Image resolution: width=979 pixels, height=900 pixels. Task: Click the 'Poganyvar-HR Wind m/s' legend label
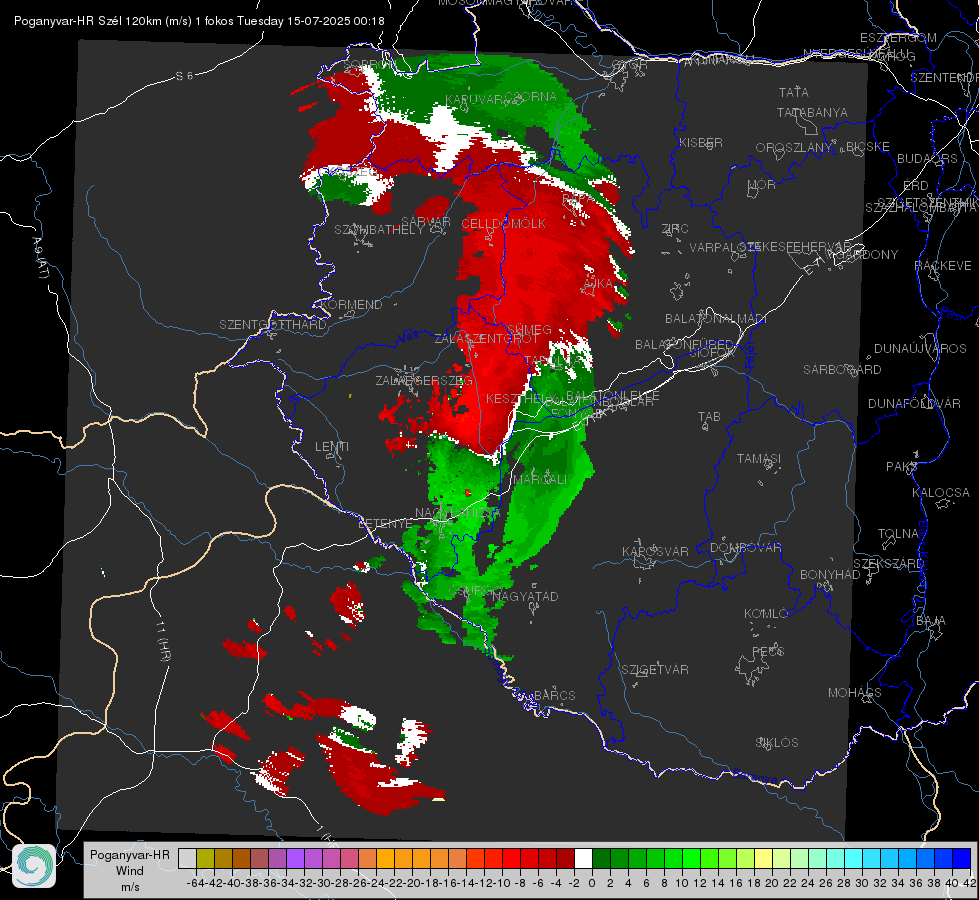click(x=130, y=871)
